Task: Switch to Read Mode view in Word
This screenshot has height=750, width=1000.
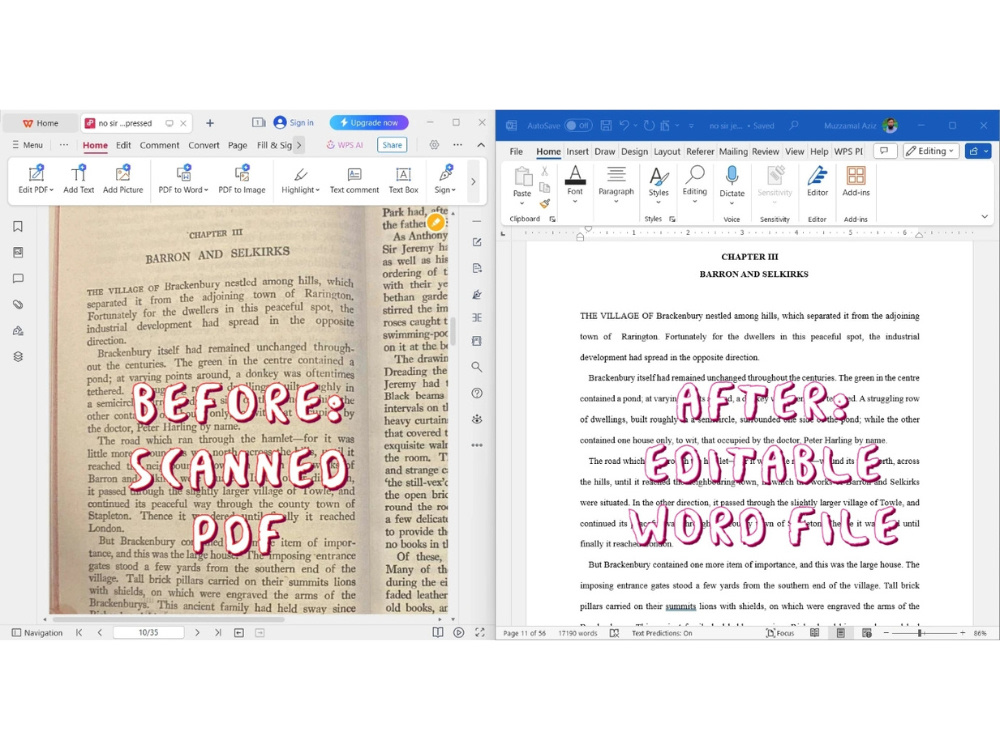Action: [814, 633]
